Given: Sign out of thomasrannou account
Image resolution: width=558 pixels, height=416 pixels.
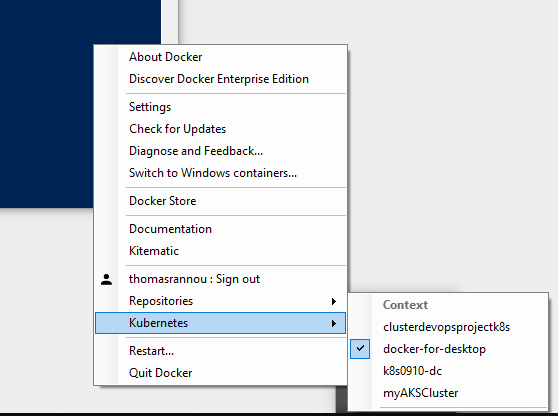Looking at the screenshot, I should click(x=220, y=279).
